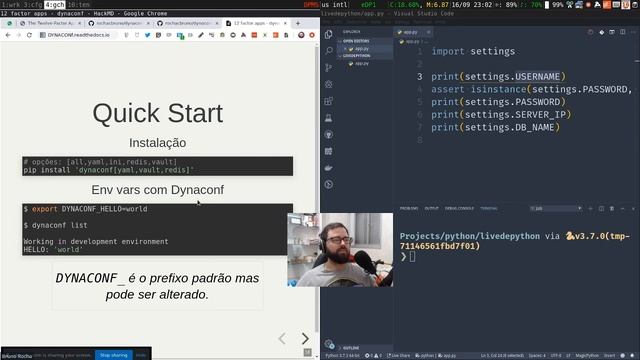Open the VS Code Explorer view icon

tap(329, 34)
